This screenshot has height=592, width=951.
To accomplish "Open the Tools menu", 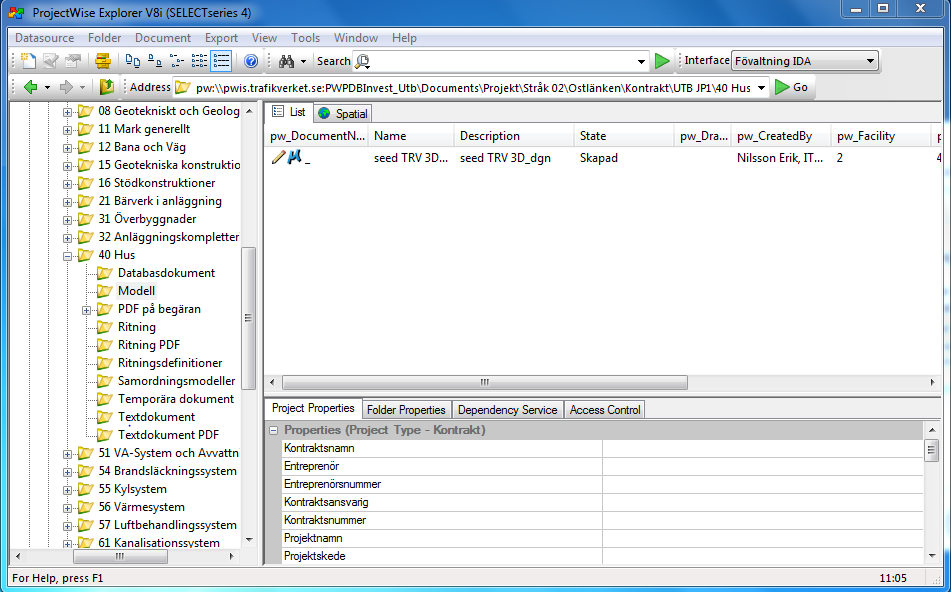I will (305, 38).
